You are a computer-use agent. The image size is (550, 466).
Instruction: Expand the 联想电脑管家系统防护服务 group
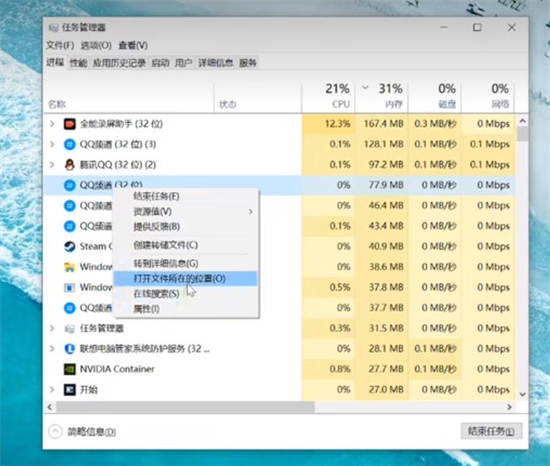pos(52,349)
